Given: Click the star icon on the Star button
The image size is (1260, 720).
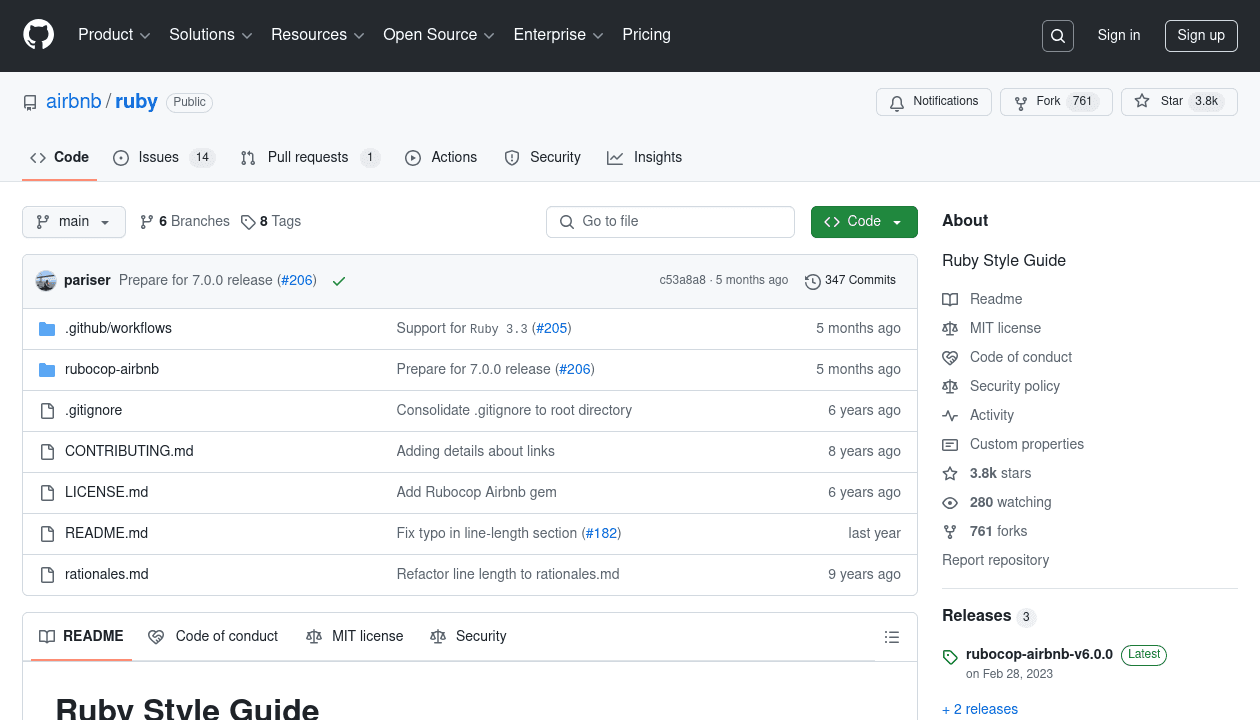Looking at the screenshot, I should [x=1141, y=101].
